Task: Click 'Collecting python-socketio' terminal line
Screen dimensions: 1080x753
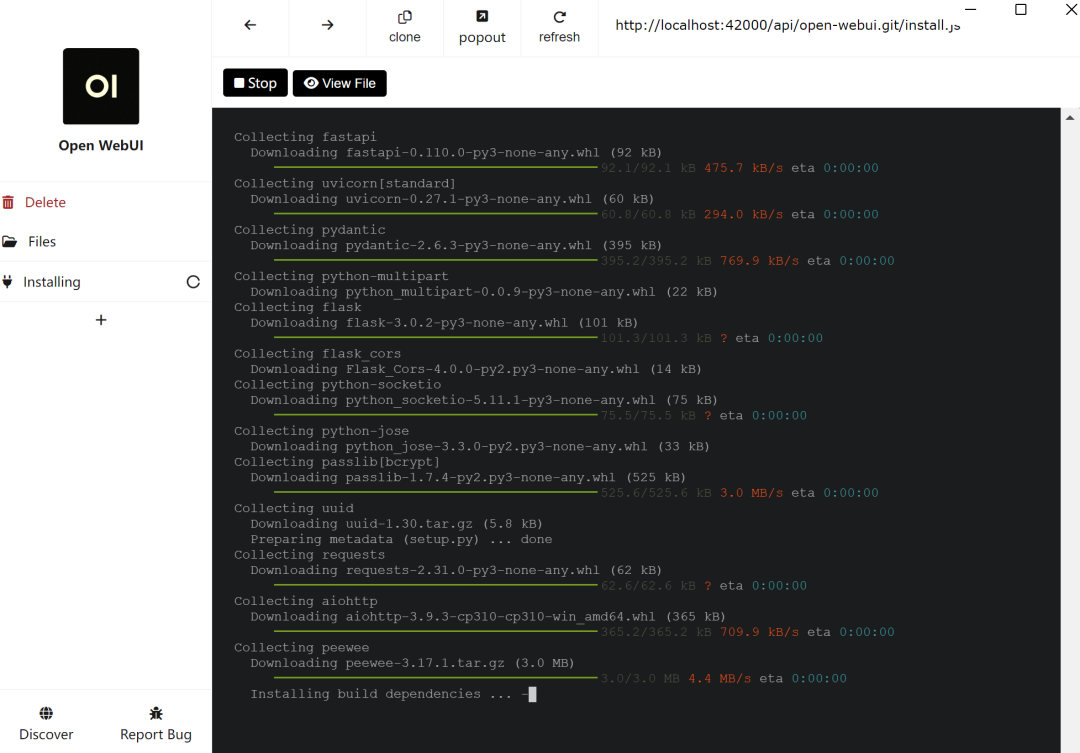Action: (338, 384)
